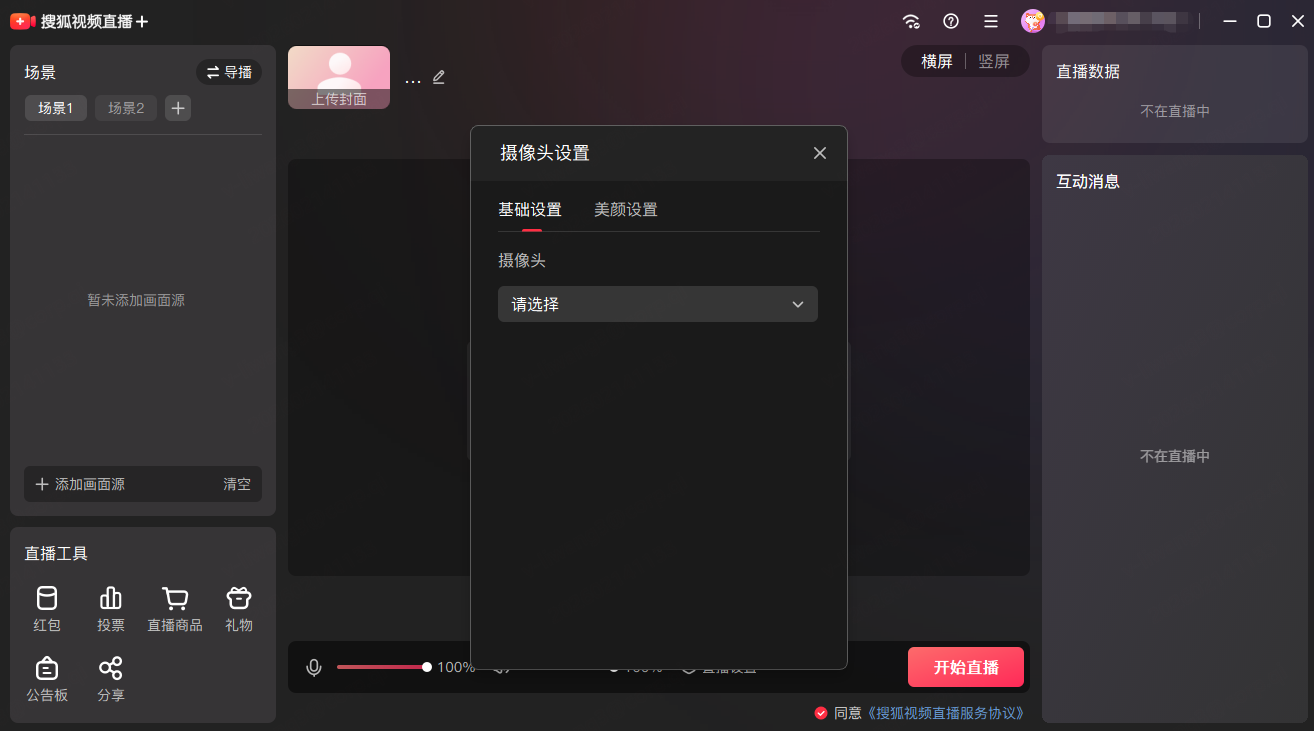Open the help question mark icon
Screen dimensions: 1314x731
(951, 21)
